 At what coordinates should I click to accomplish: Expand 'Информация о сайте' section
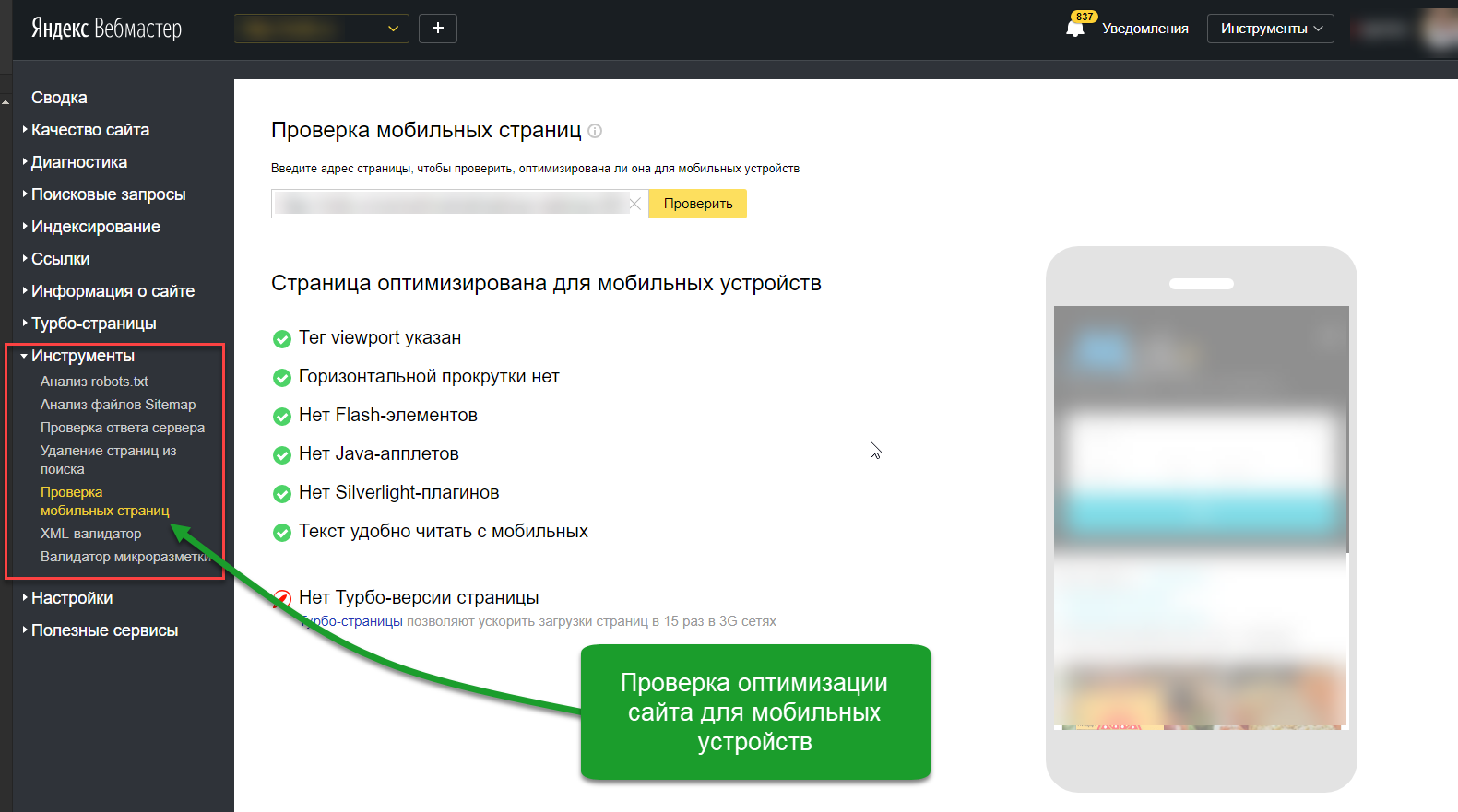click(113, 291)
